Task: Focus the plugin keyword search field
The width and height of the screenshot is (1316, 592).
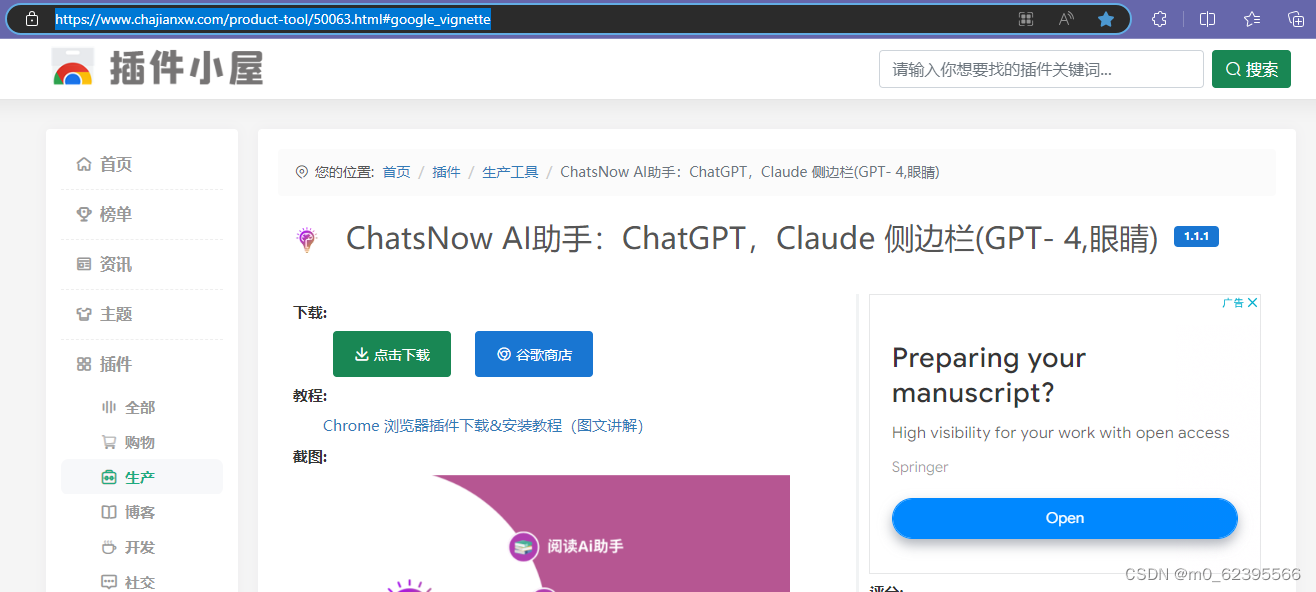Action: pyautogui.click(x=1041, y=69)
